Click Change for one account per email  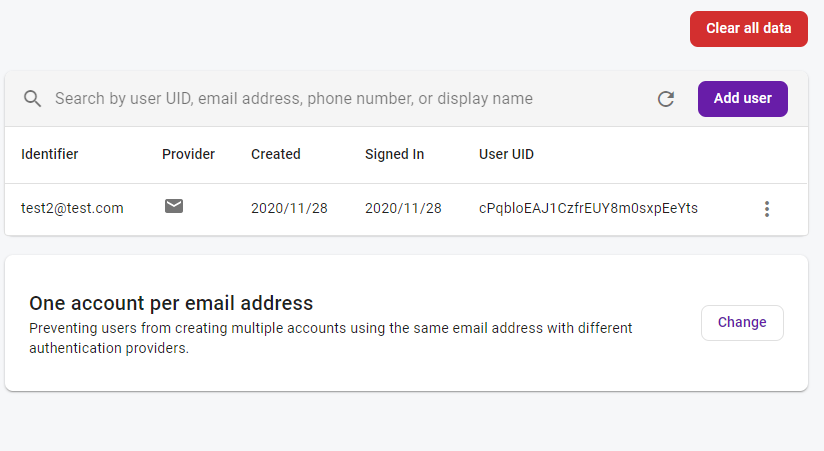pyautogui.click(x=742, y=323)
